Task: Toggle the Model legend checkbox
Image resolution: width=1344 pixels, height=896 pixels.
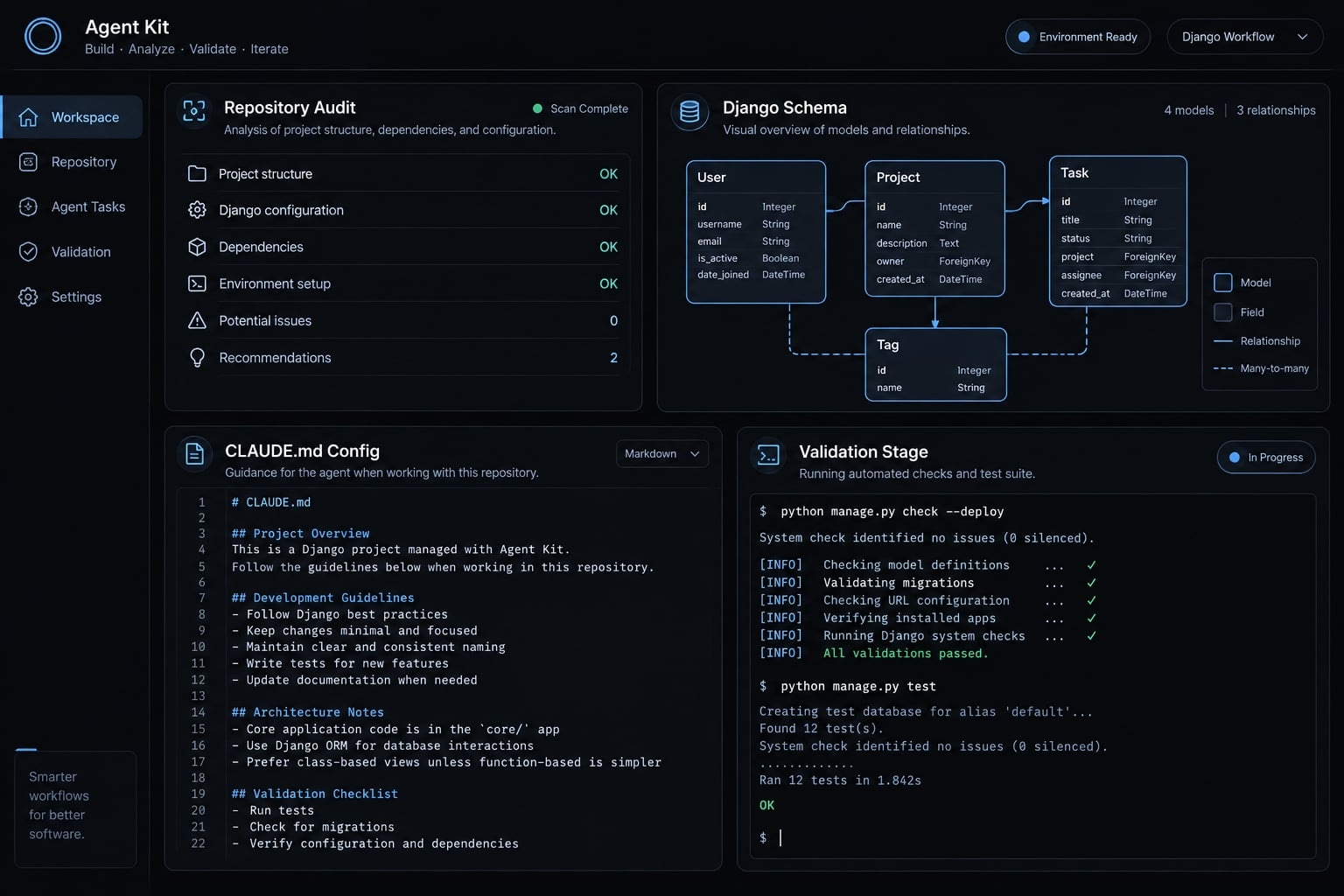Action: (1223, 283)
